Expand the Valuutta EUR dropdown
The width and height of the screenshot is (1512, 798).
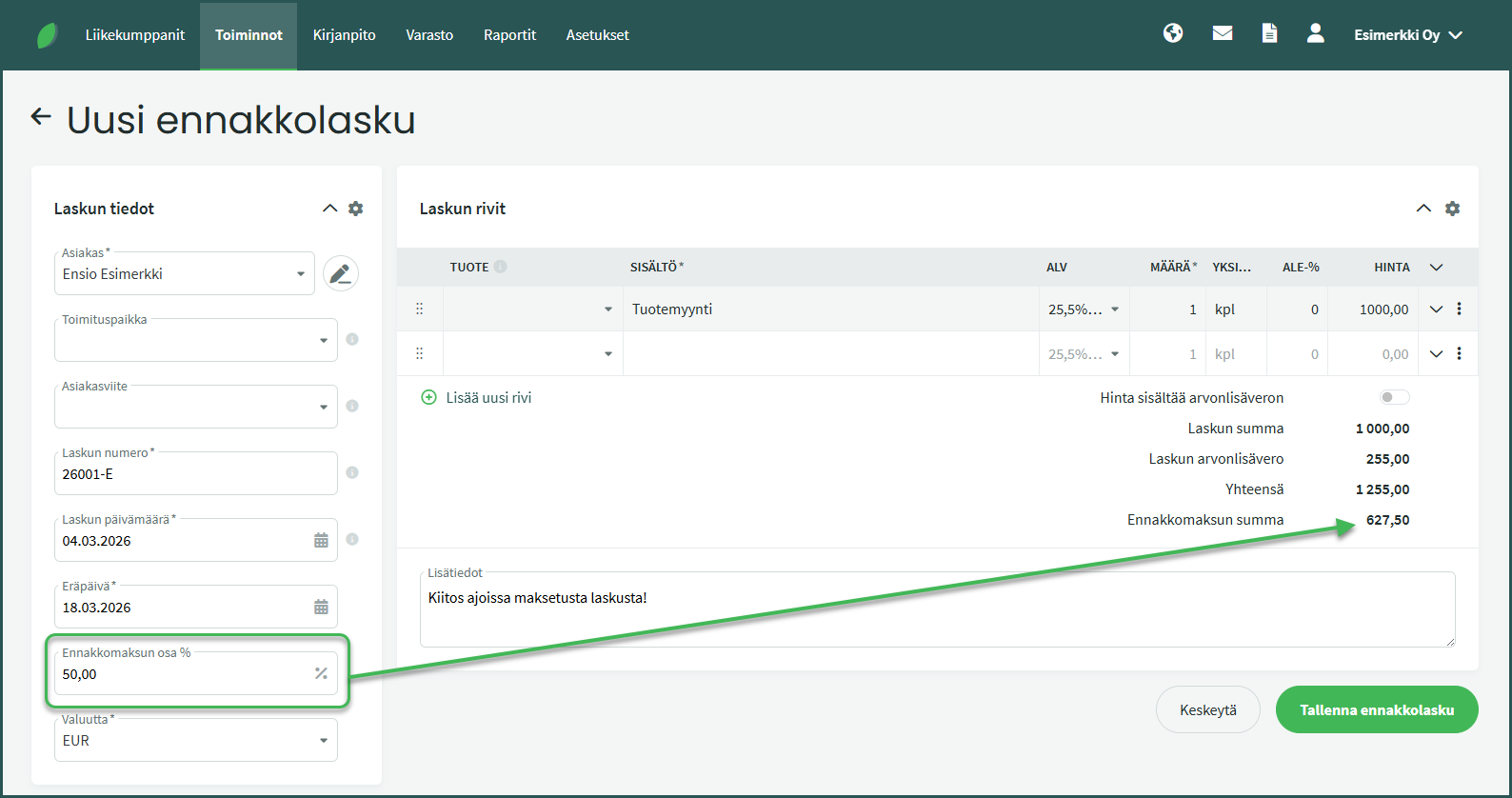[196, 740]
